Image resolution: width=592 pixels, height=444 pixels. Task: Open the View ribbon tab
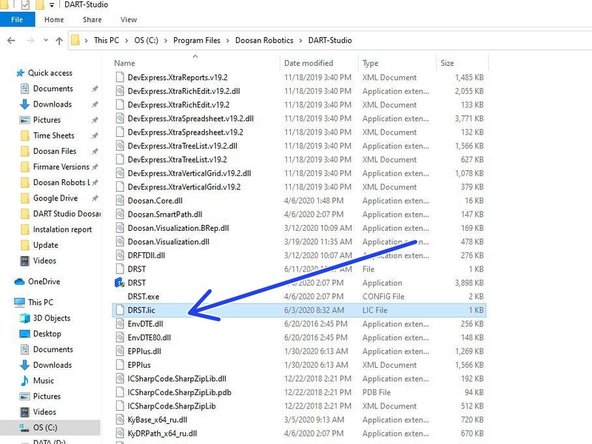tap(128, 20)
